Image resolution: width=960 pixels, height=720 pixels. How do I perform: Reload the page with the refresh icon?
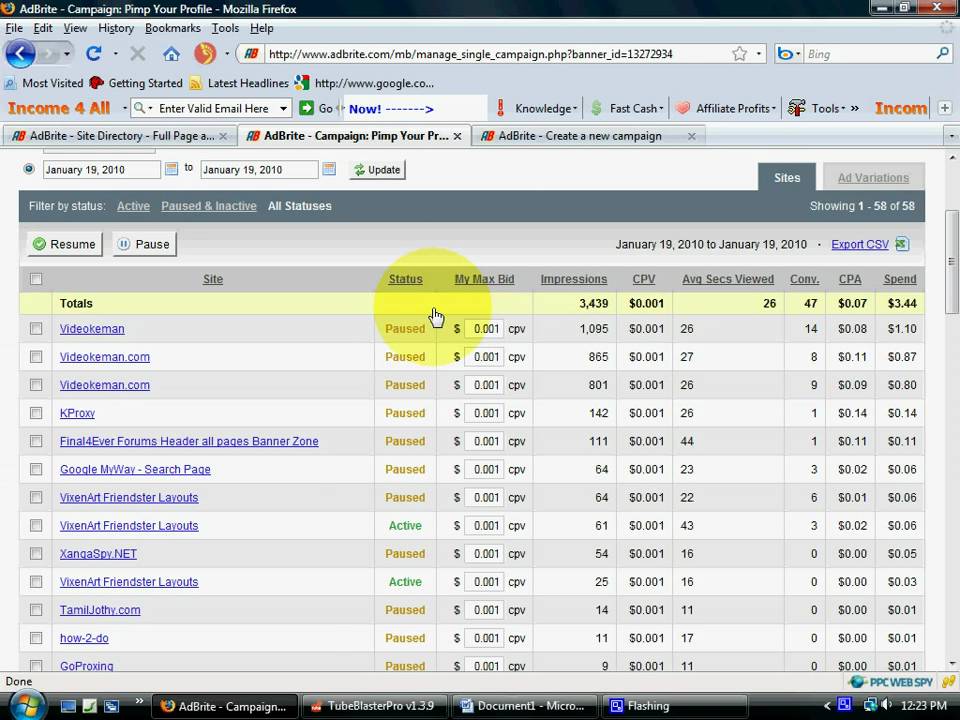point(93,54)
